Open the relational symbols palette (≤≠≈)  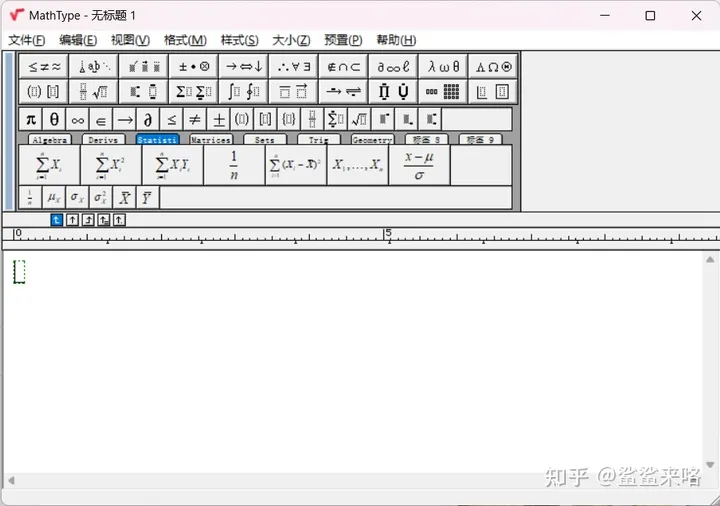(x=44, y=67)
